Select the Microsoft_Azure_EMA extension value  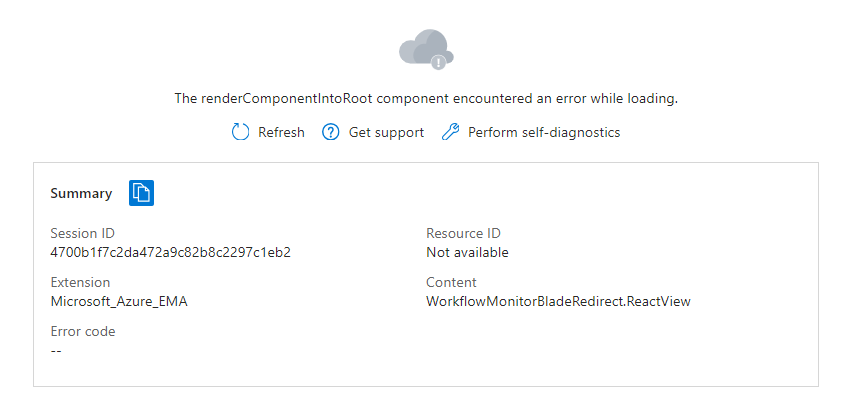(119, 301)
